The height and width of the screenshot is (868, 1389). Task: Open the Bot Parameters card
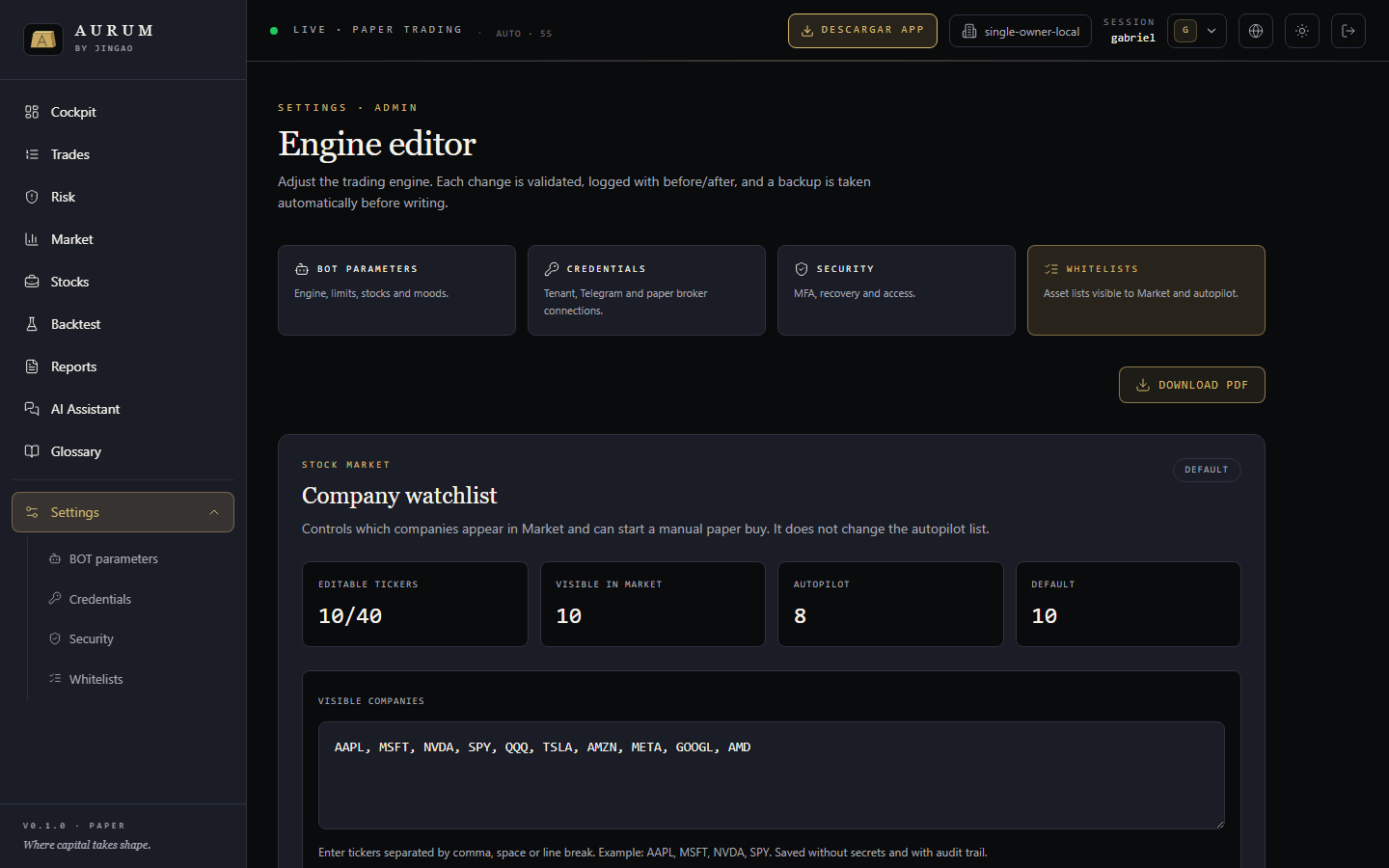(x=396, y=290)
